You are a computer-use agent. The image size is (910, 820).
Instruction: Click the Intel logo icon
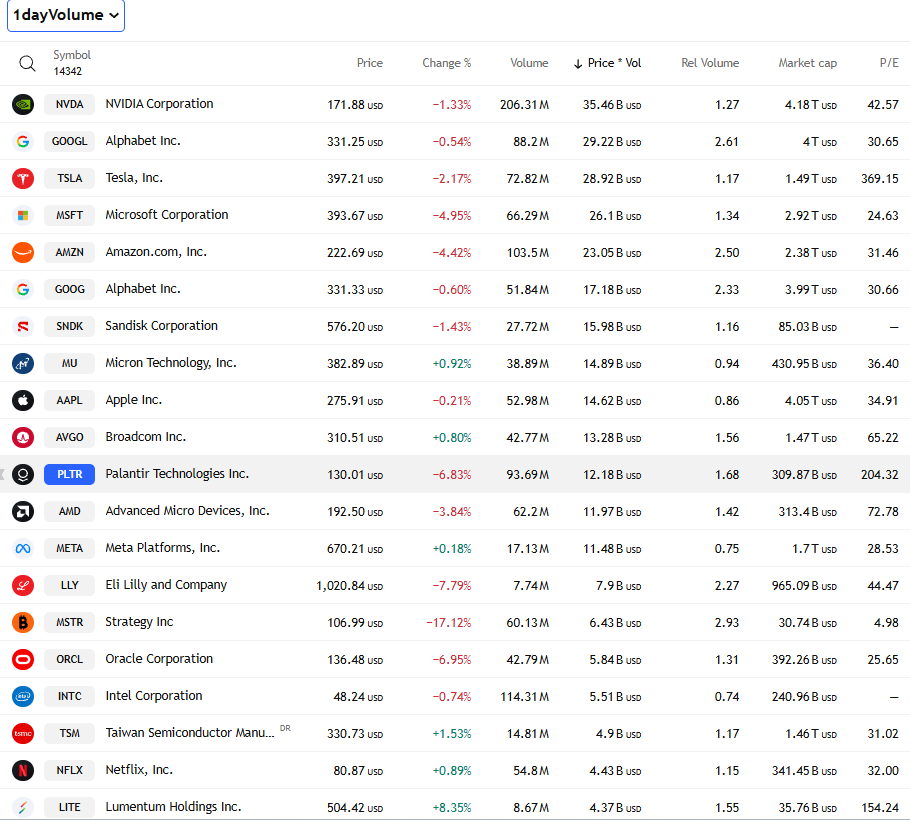23,696
